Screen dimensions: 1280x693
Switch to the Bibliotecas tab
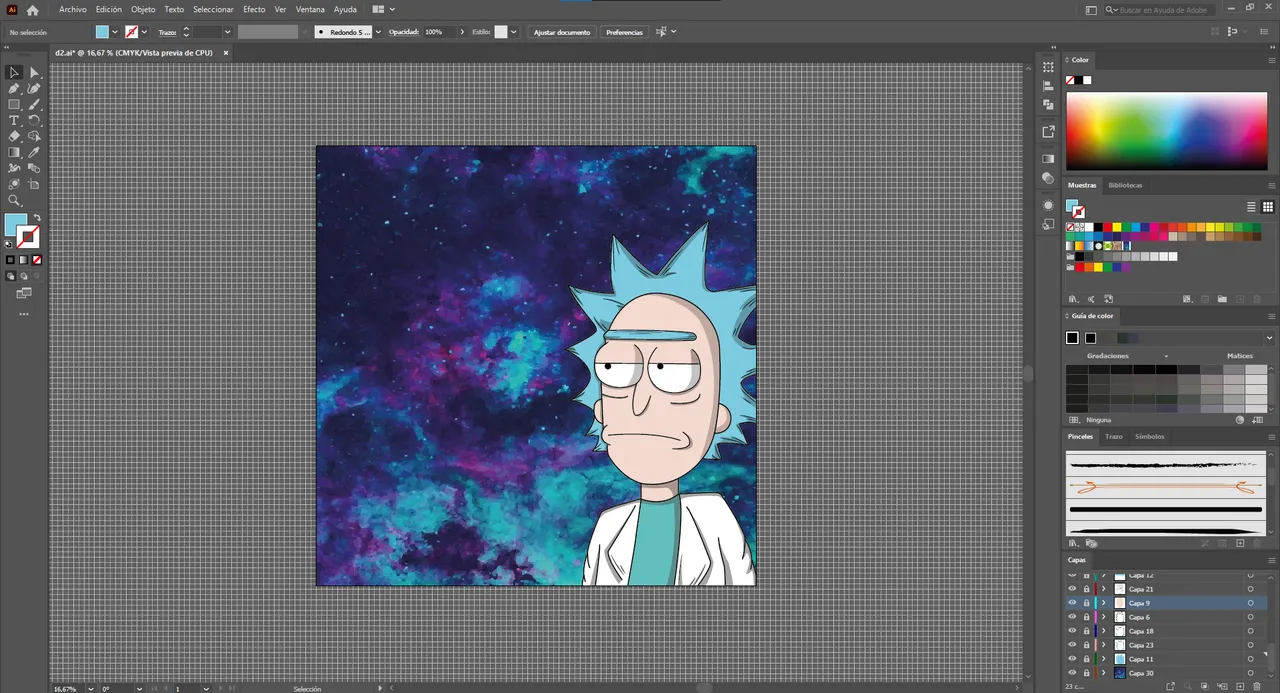point(1125,185)
